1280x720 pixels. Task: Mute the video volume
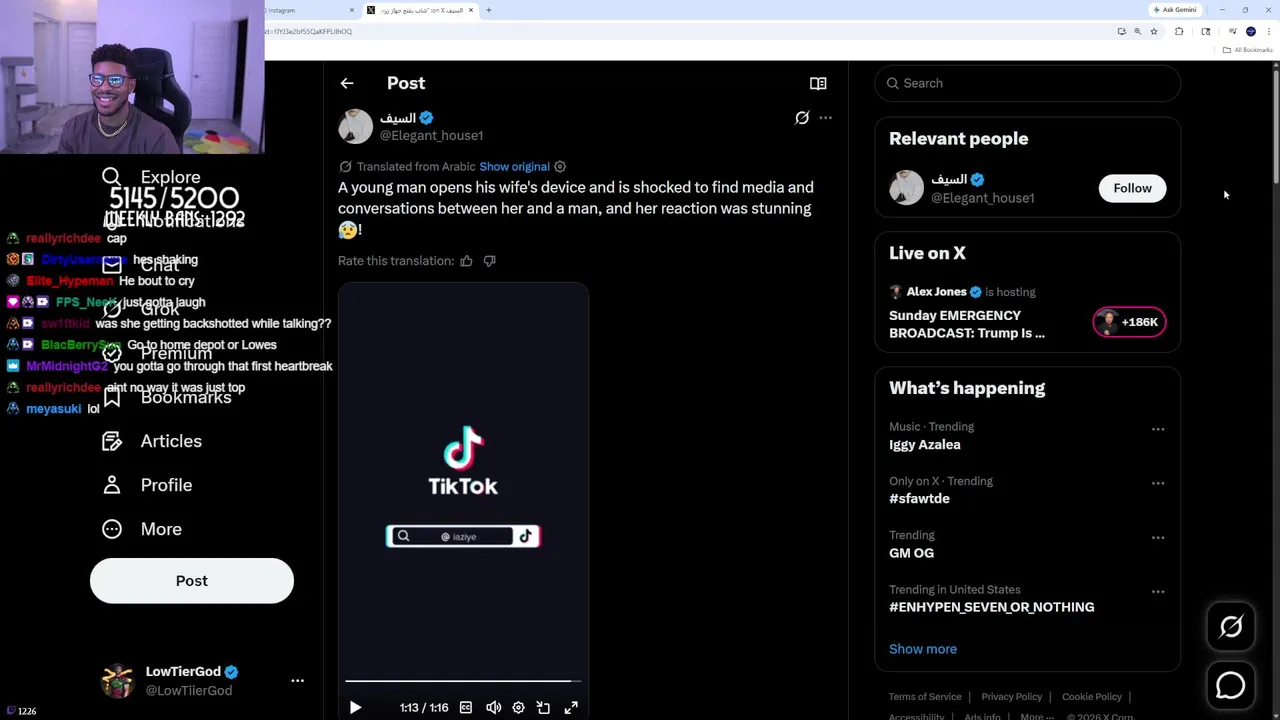pos(493,707)
